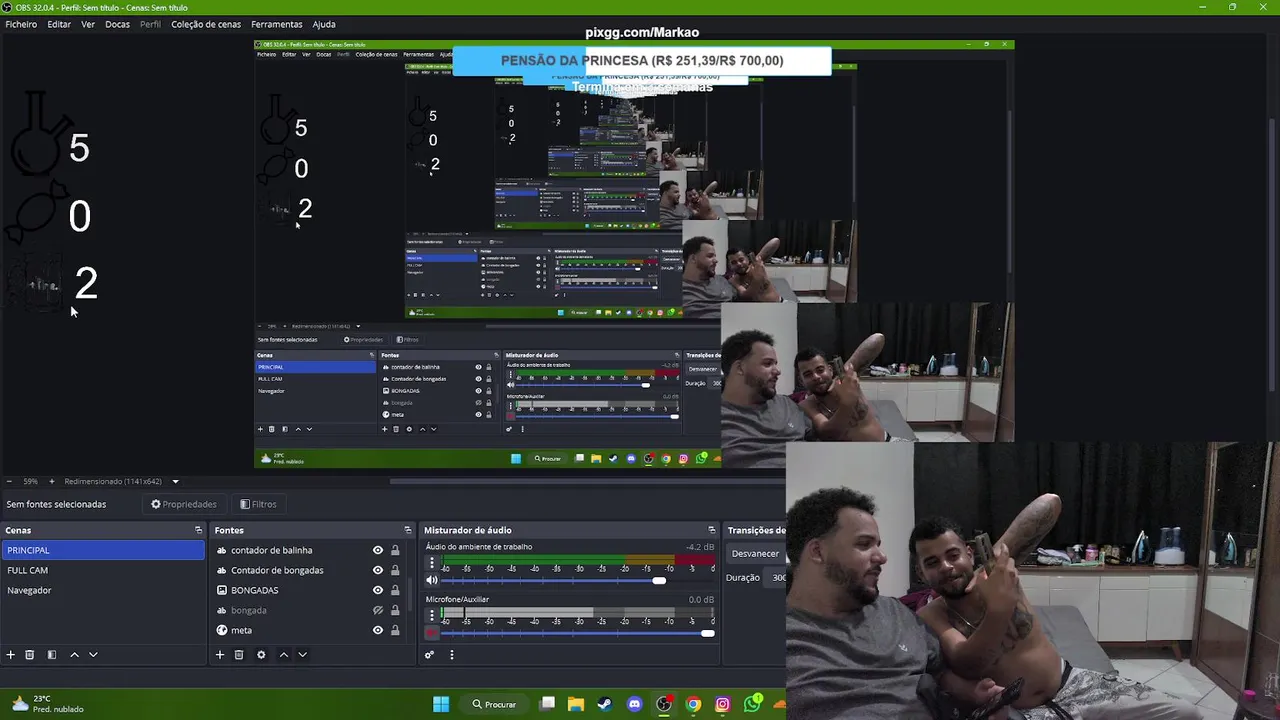The image size is (1280, 720).
Task: Open the Coleção de cenas menu
Action: (206, 24)
